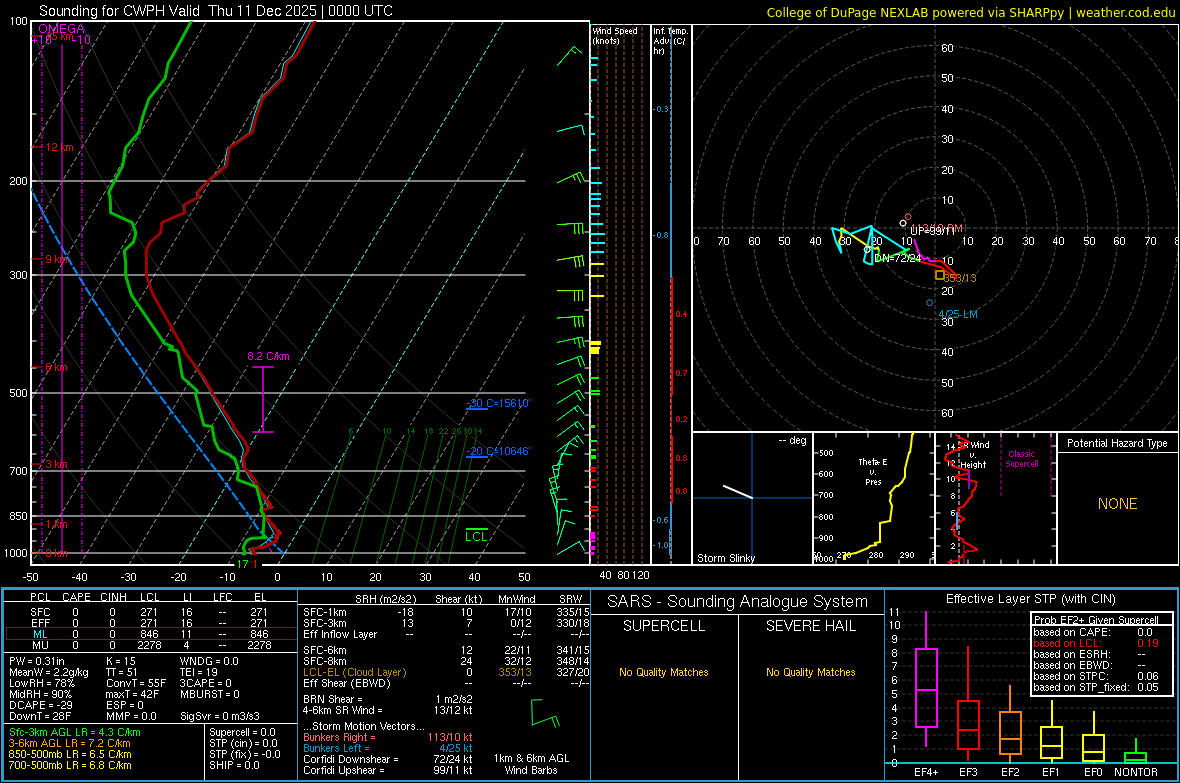Select the magenta "8.2 C/km" lapse rate label
Viewport: 1180px width, 783px height.
tap(268, 356)
